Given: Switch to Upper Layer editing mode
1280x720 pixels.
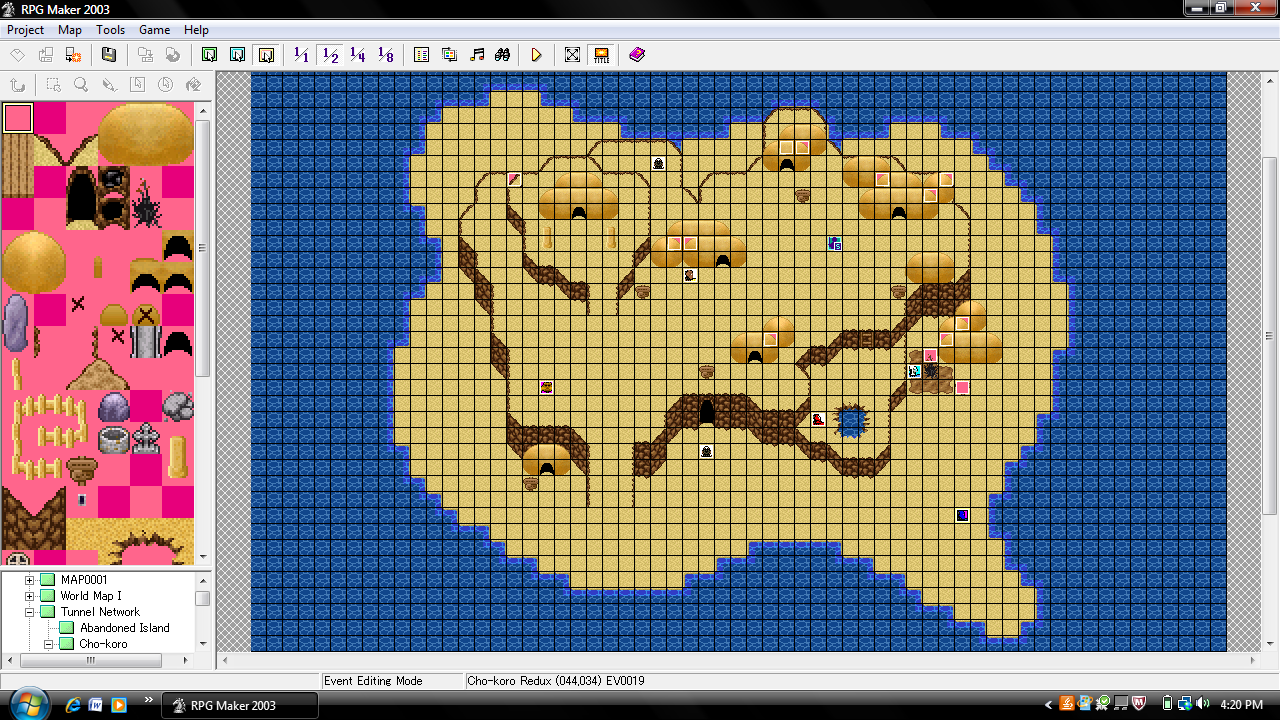Looking at the screenshot, I should pos(238,55).
